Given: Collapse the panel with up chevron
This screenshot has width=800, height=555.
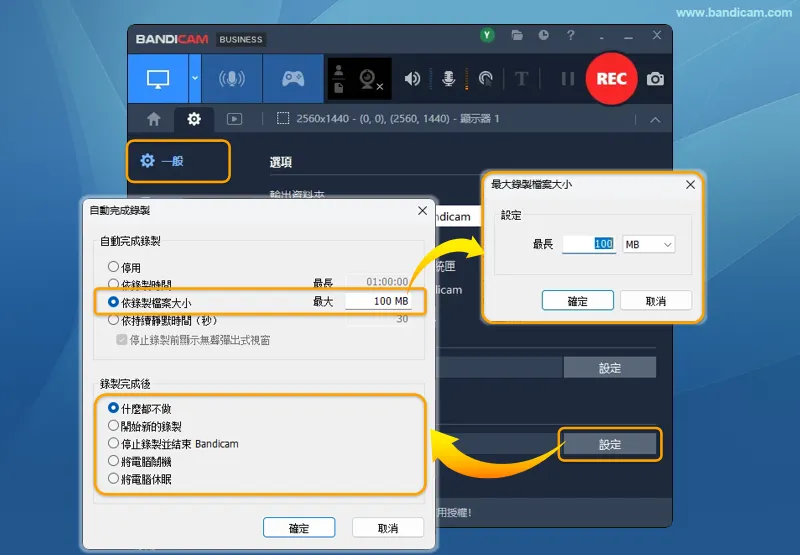Looking at the screenshot, I should pyautogui.click(x=655, y=120).
